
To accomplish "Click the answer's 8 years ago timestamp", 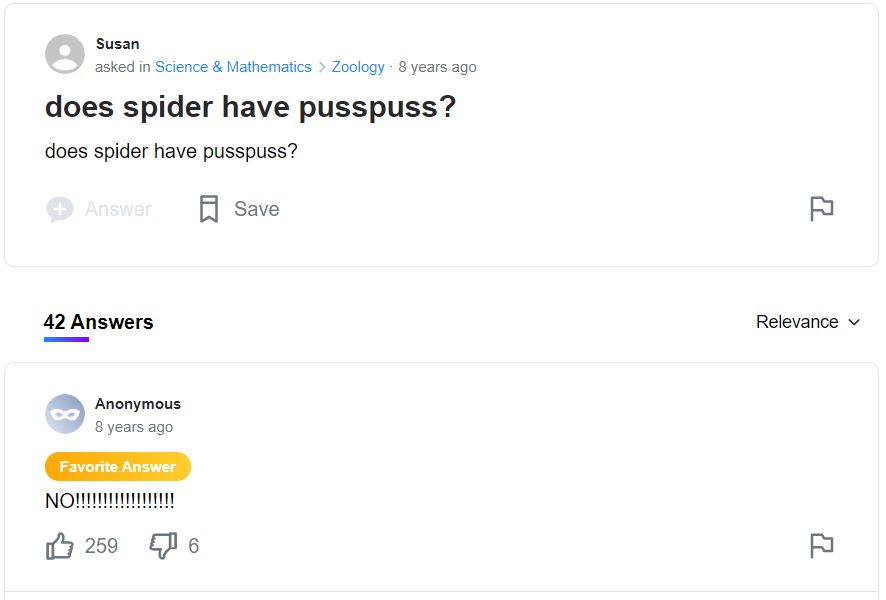I will coord(134,427).
